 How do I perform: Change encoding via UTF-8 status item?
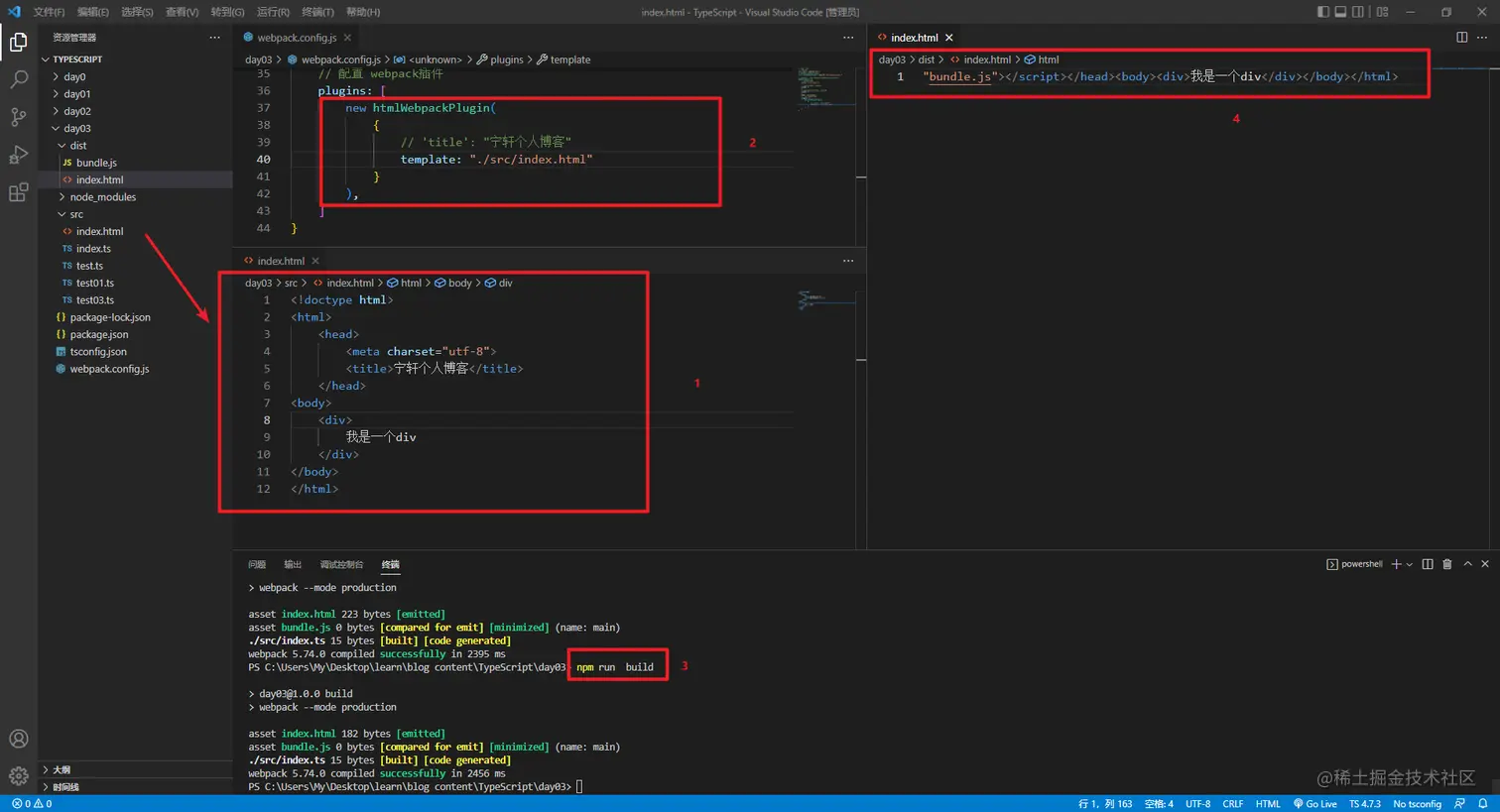coord(1197,804)
